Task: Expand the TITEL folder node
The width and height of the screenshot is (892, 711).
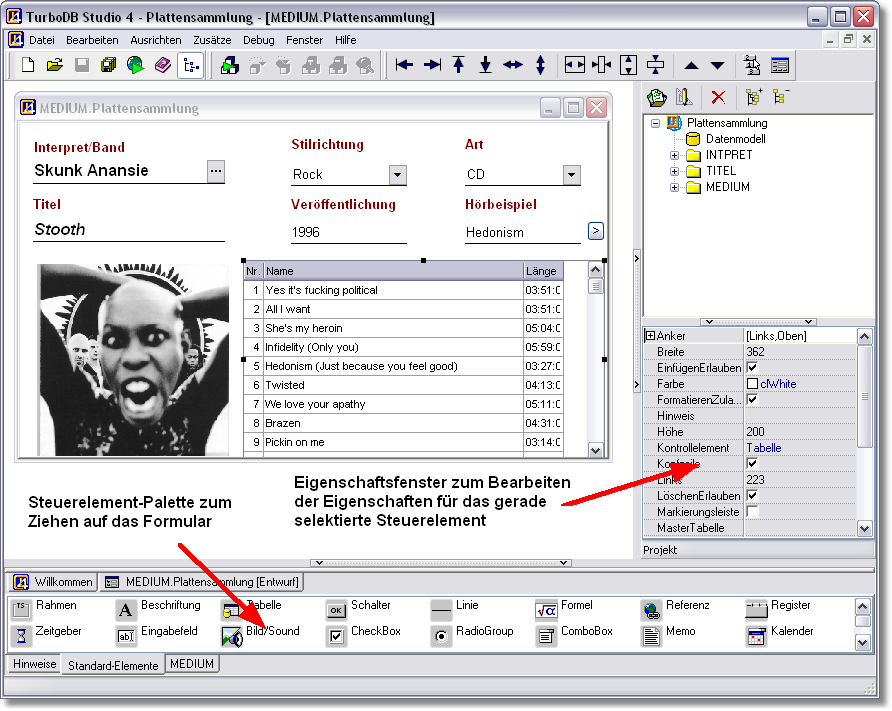Action: pyautogui.click(x=674, y=171)
